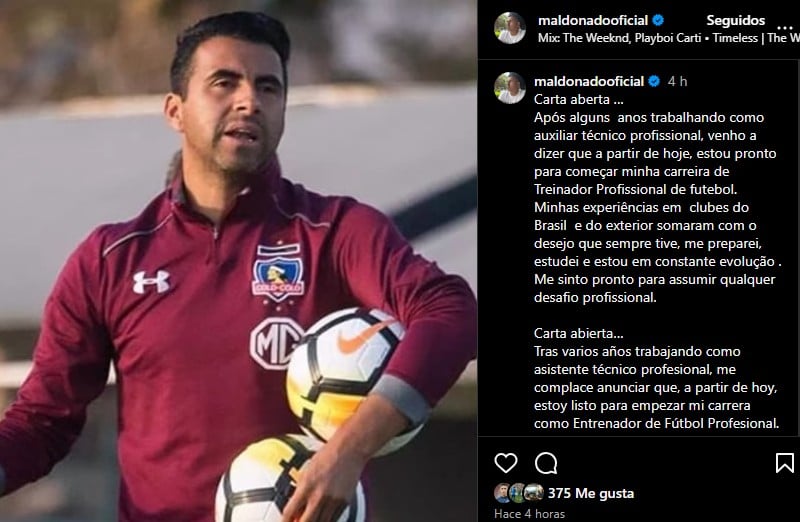
Task: Click the 4 h caption timestamp
Action: (x=678, y=81)
